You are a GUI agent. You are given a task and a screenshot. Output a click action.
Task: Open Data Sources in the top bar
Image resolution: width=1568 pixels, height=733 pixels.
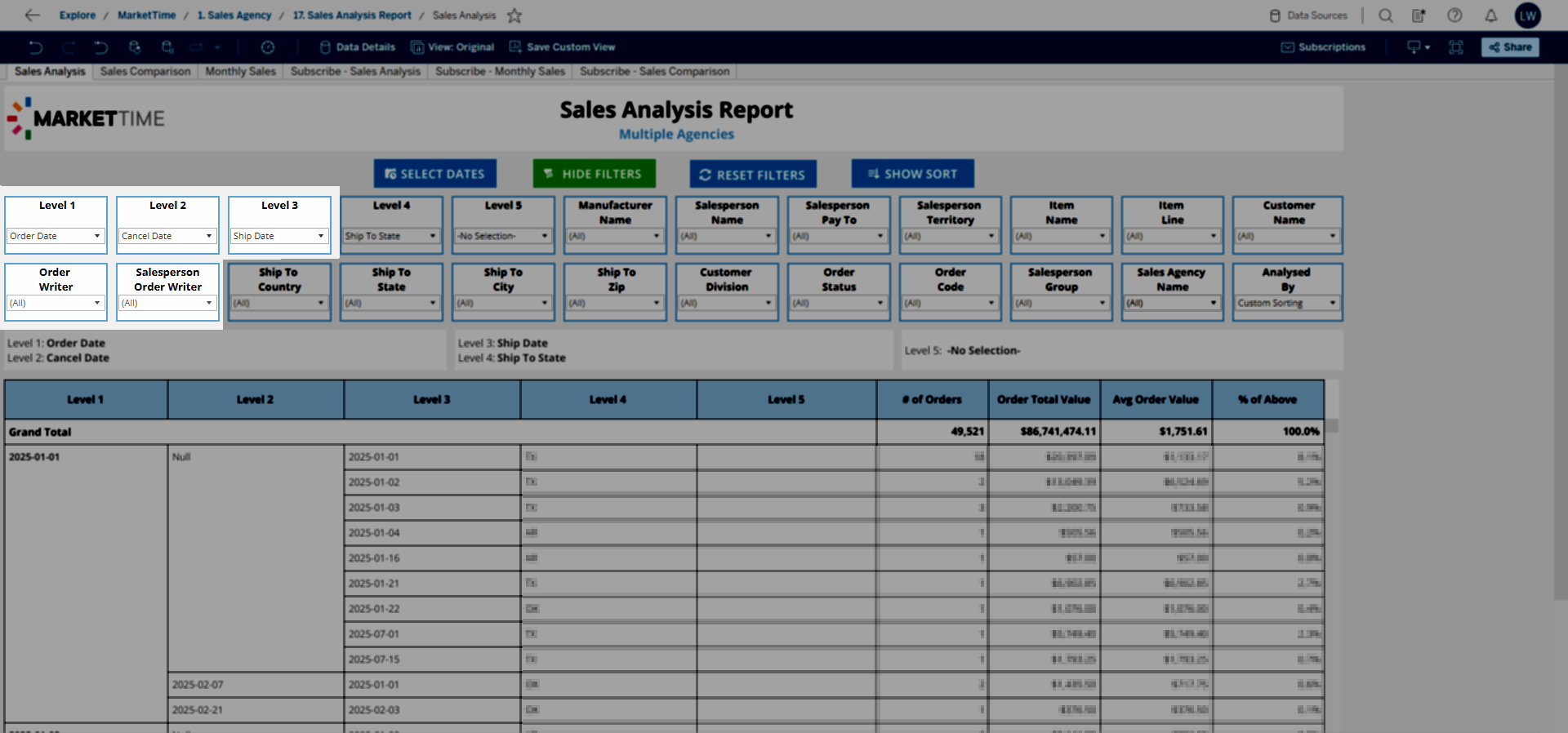point(1308,16)
